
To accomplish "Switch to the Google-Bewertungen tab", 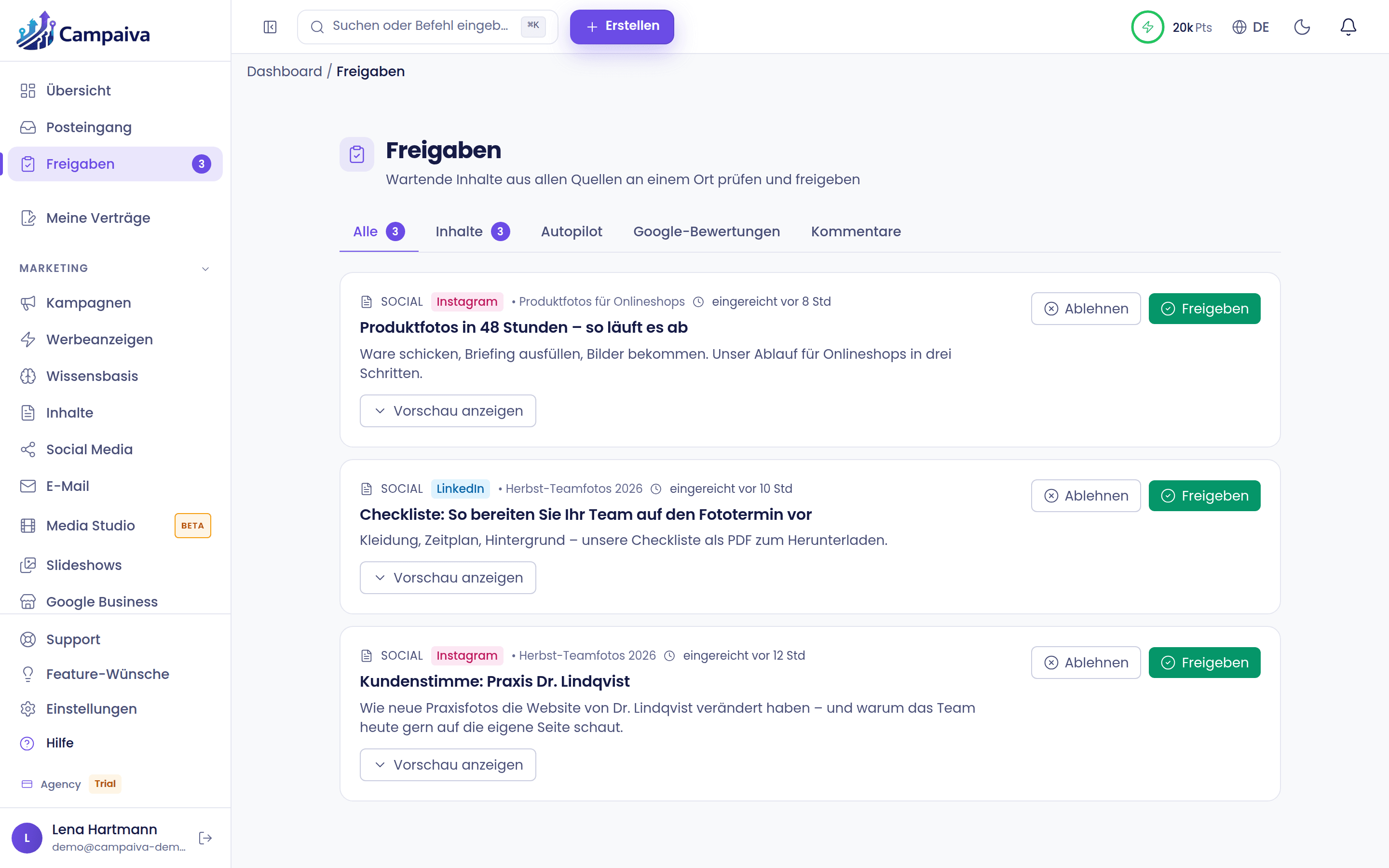I will tap(707, 231).
